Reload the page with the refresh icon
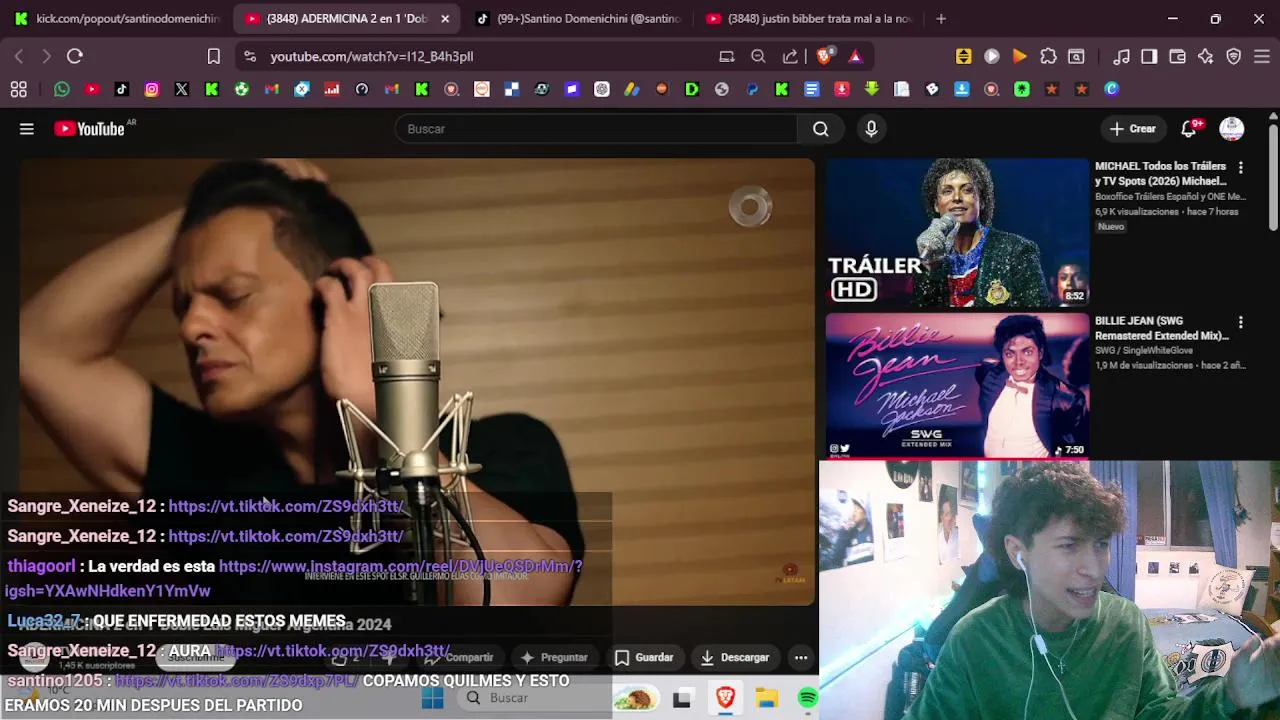Image resolution: width=1280 pixels, height=720 pixels. click(x=75, y=56)
